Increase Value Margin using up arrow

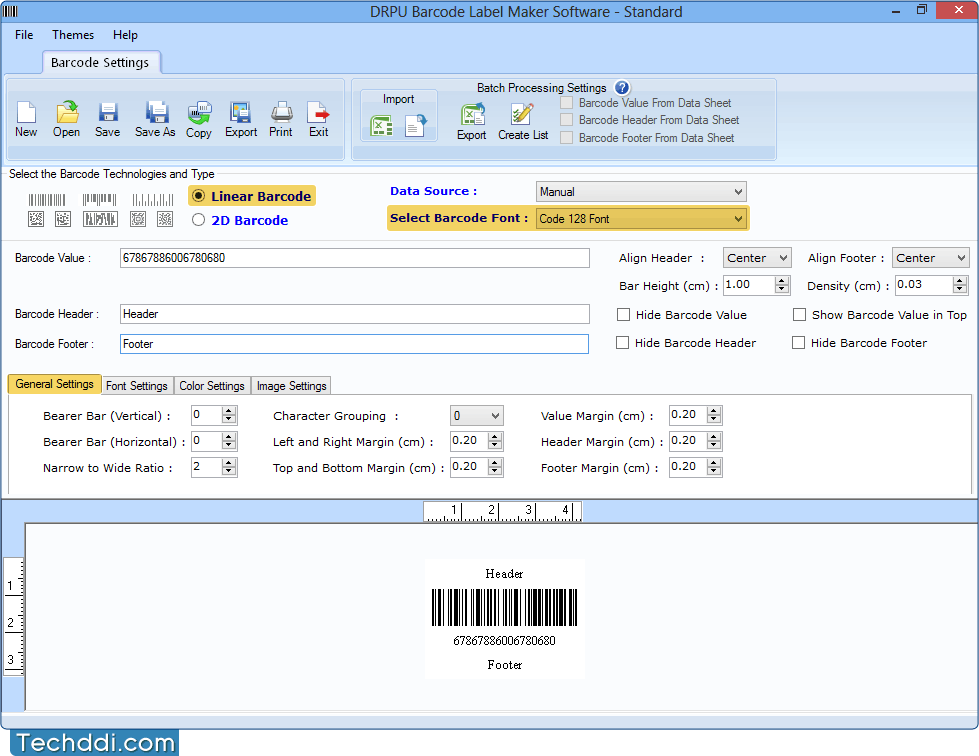[714, 411]
